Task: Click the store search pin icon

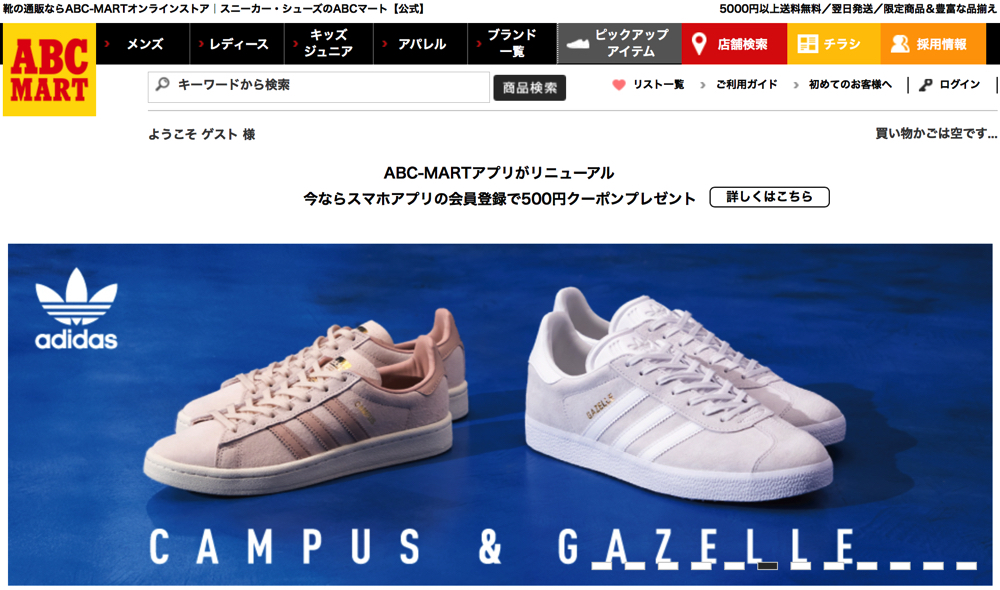Action: 699,44
